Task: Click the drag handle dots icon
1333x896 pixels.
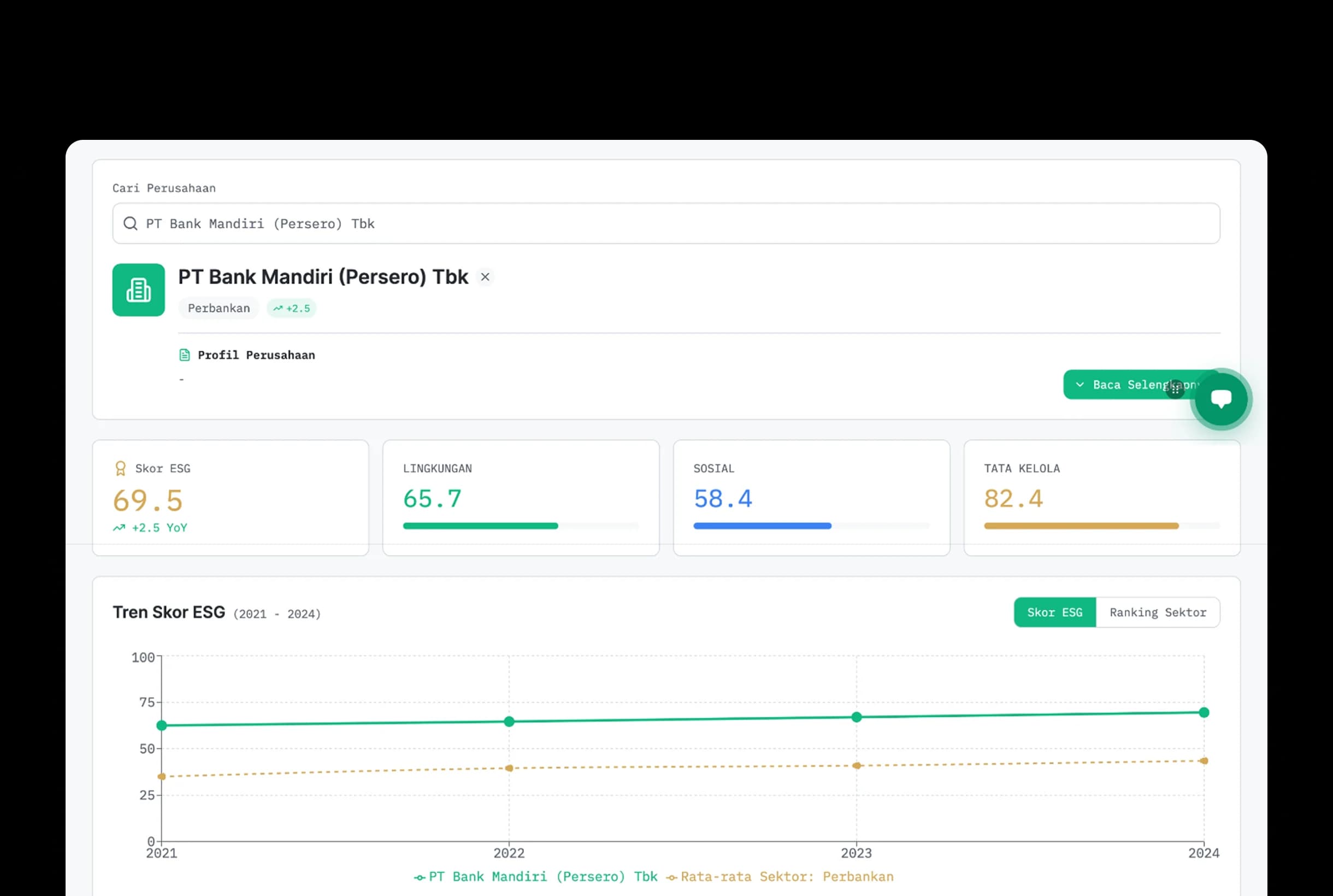Action: pos(1175,390)
